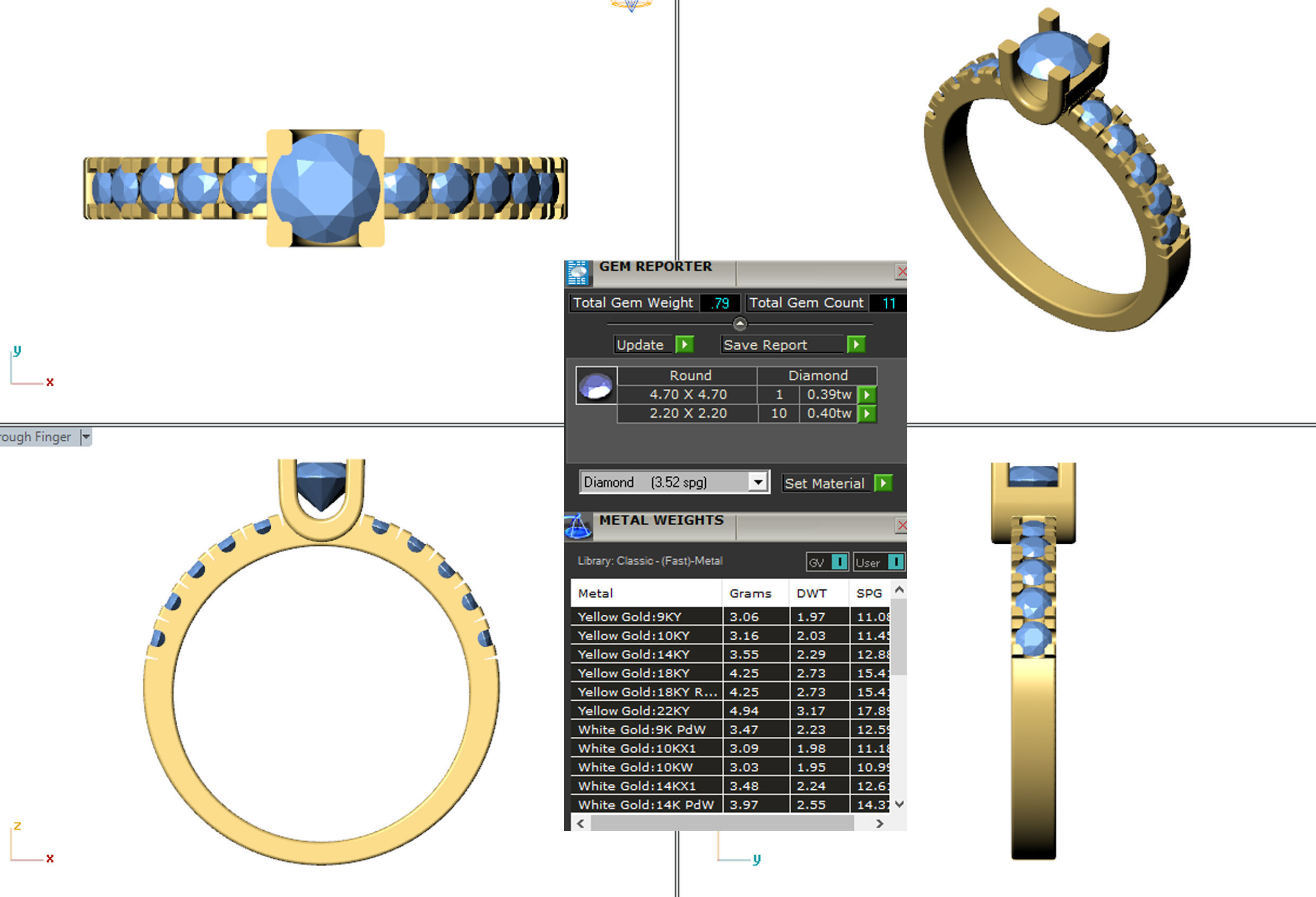Select the Yellow Gold:18KY R... row
1316x897 pixels.
[x=731, y=692]
